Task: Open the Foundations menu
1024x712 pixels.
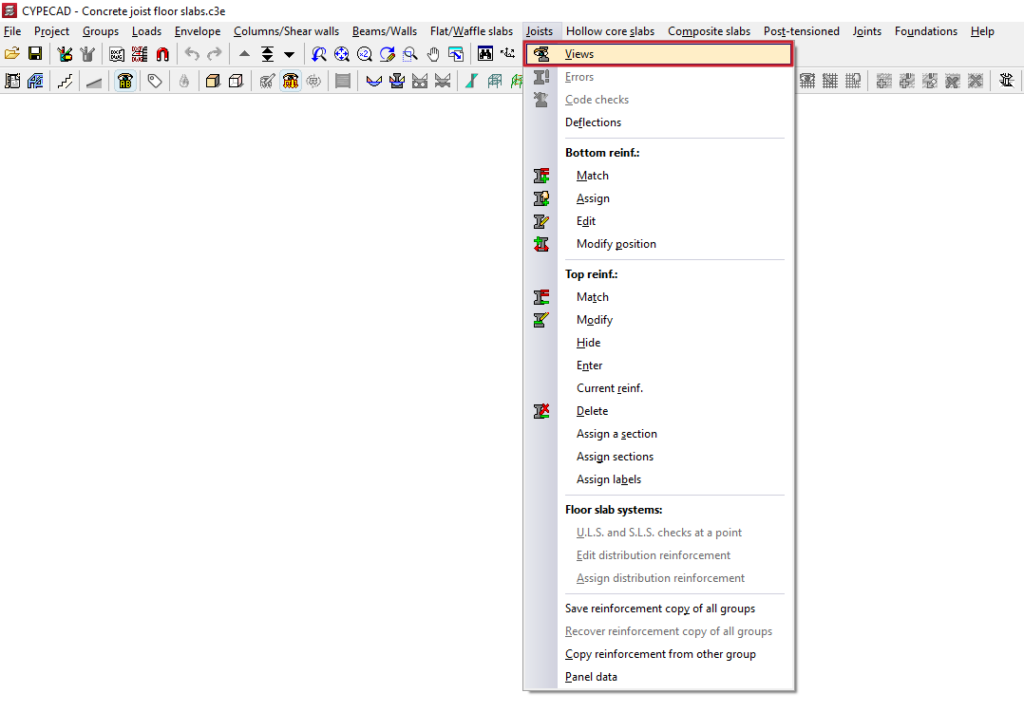Action: coord(925,31)
